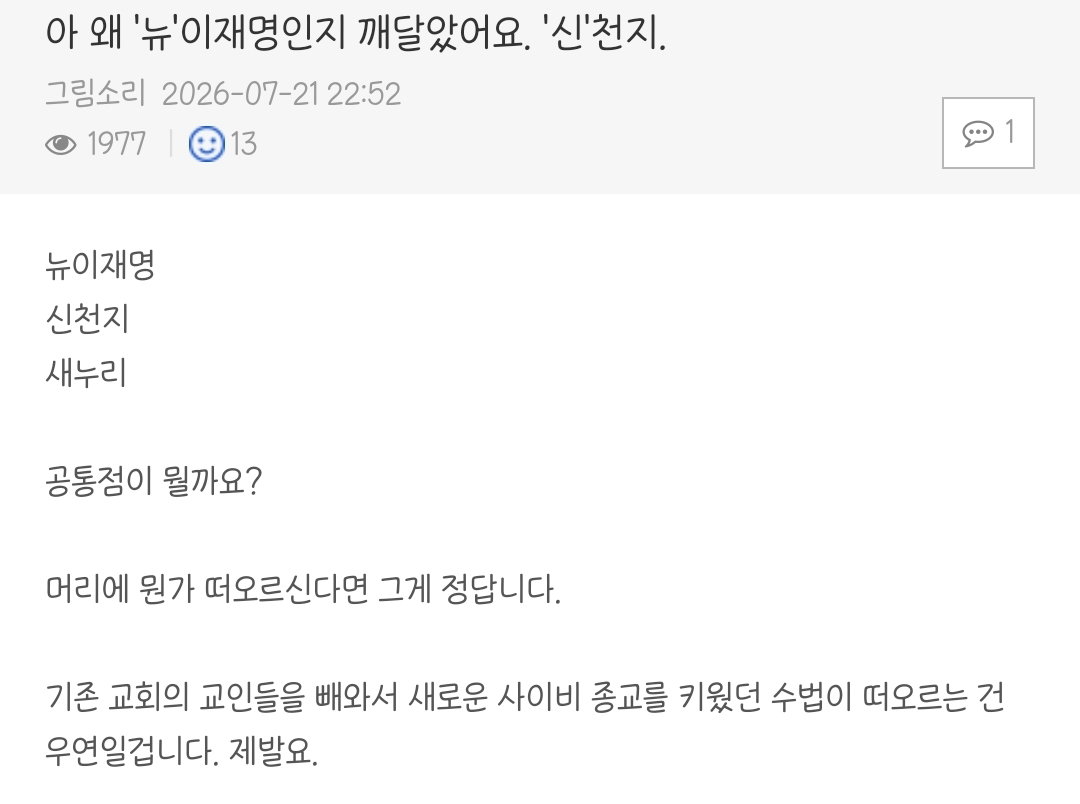Click the sentence starting 머리에 뭔가
Image resolution: width=1080 pixels, height=804 pixels.
pos(303,589)
